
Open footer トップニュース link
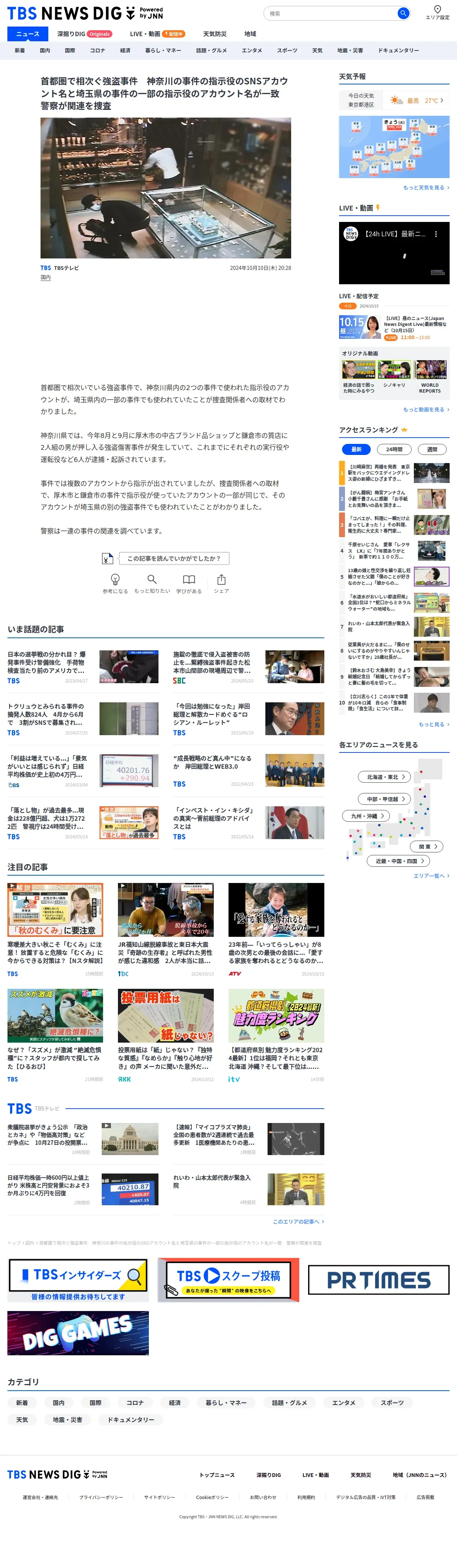(217, 1475)
